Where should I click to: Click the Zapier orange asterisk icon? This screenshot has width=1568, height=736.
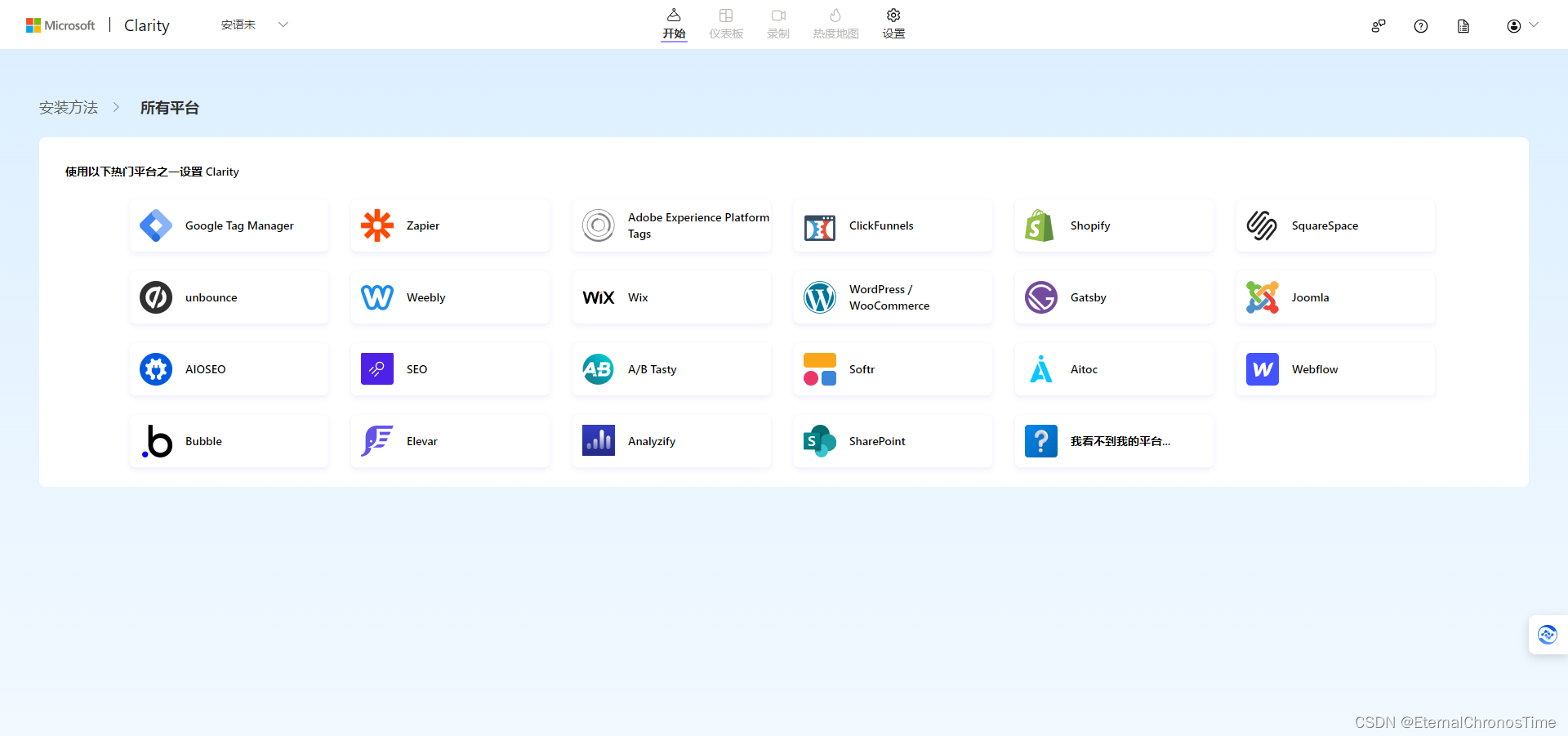click(377, 225)
